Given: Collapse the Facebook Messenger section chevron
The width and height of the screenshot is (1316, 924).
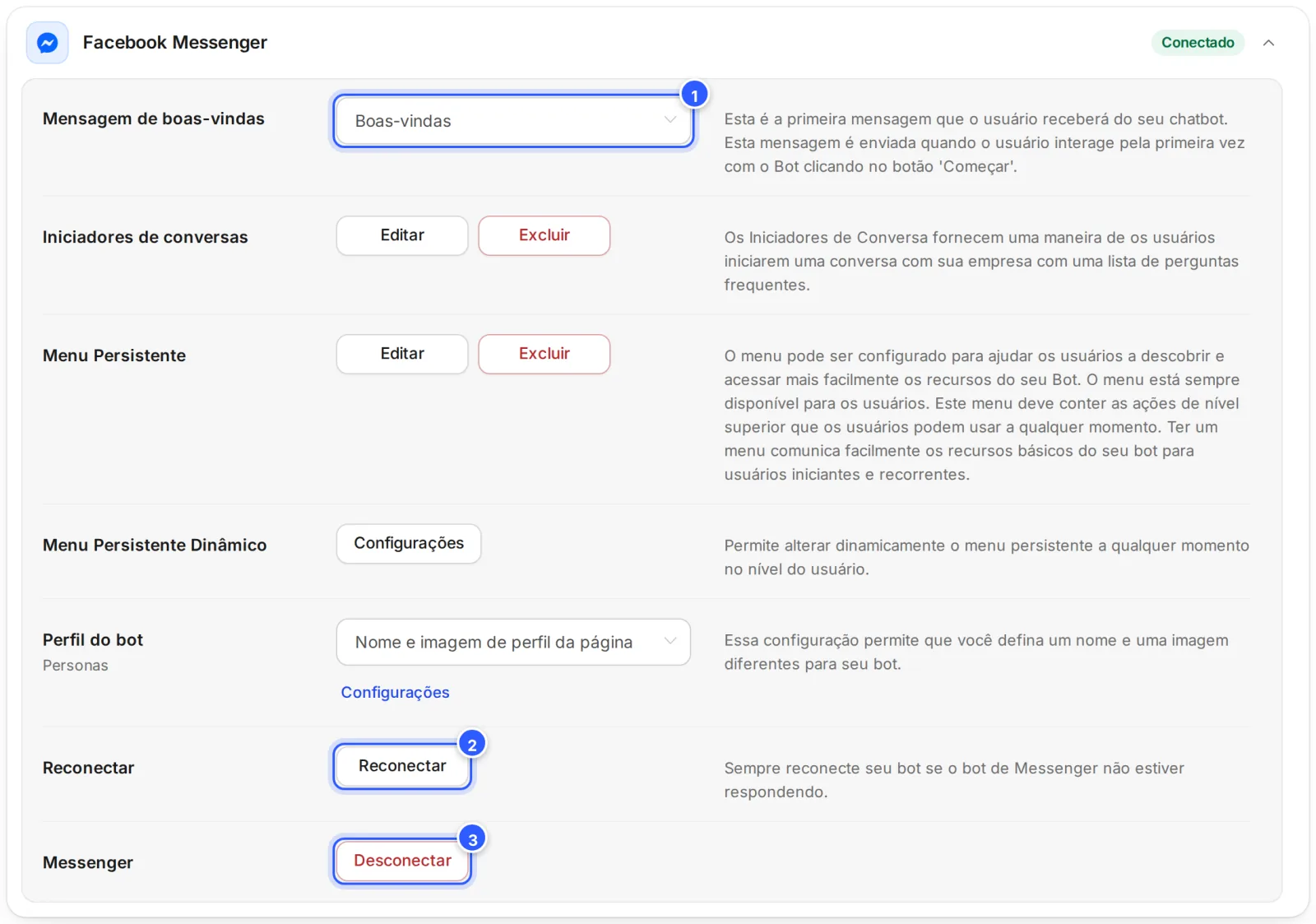Looking at the screenshot, I should click(x=1268, y=43).
